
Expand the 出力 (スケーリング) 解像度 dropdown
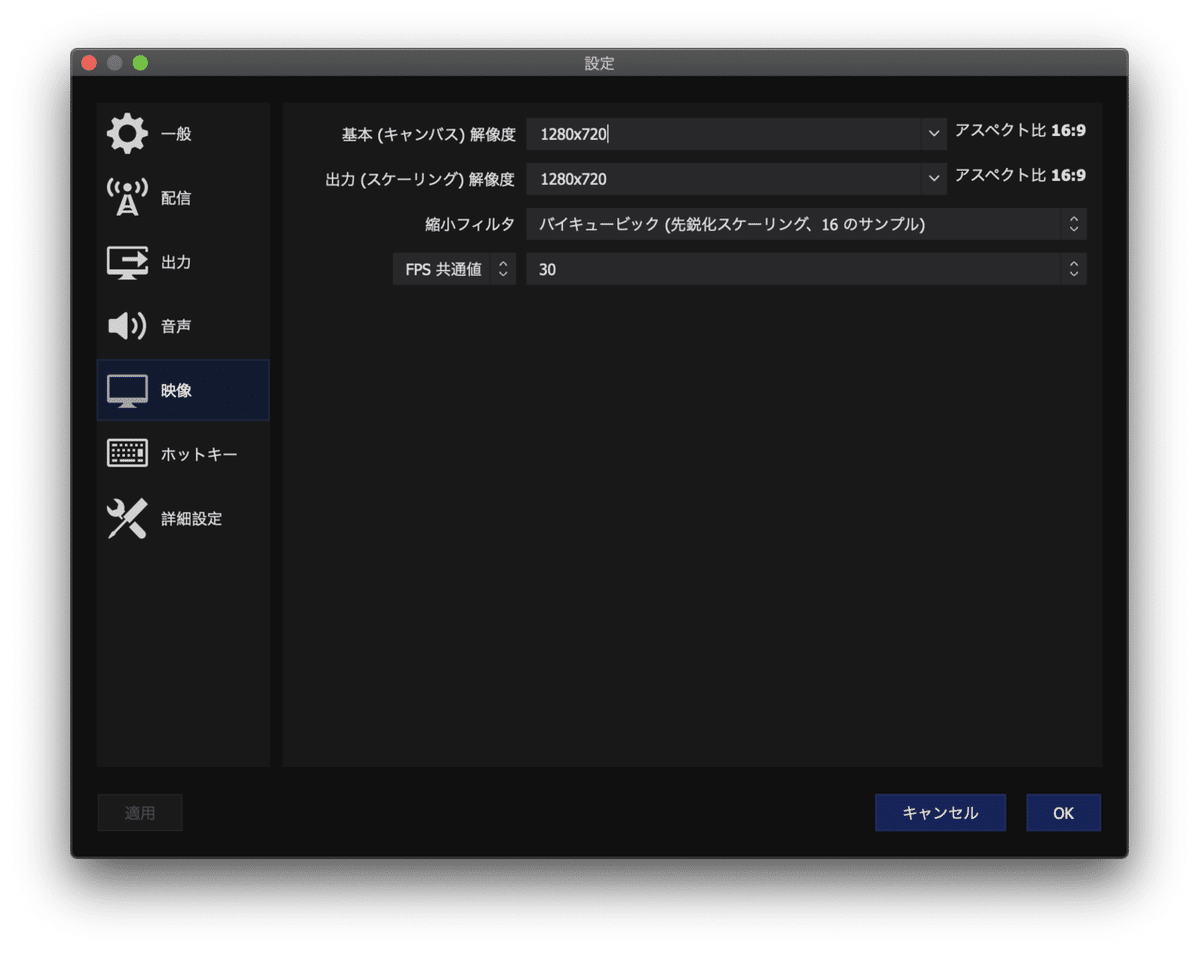click(933, 177)
